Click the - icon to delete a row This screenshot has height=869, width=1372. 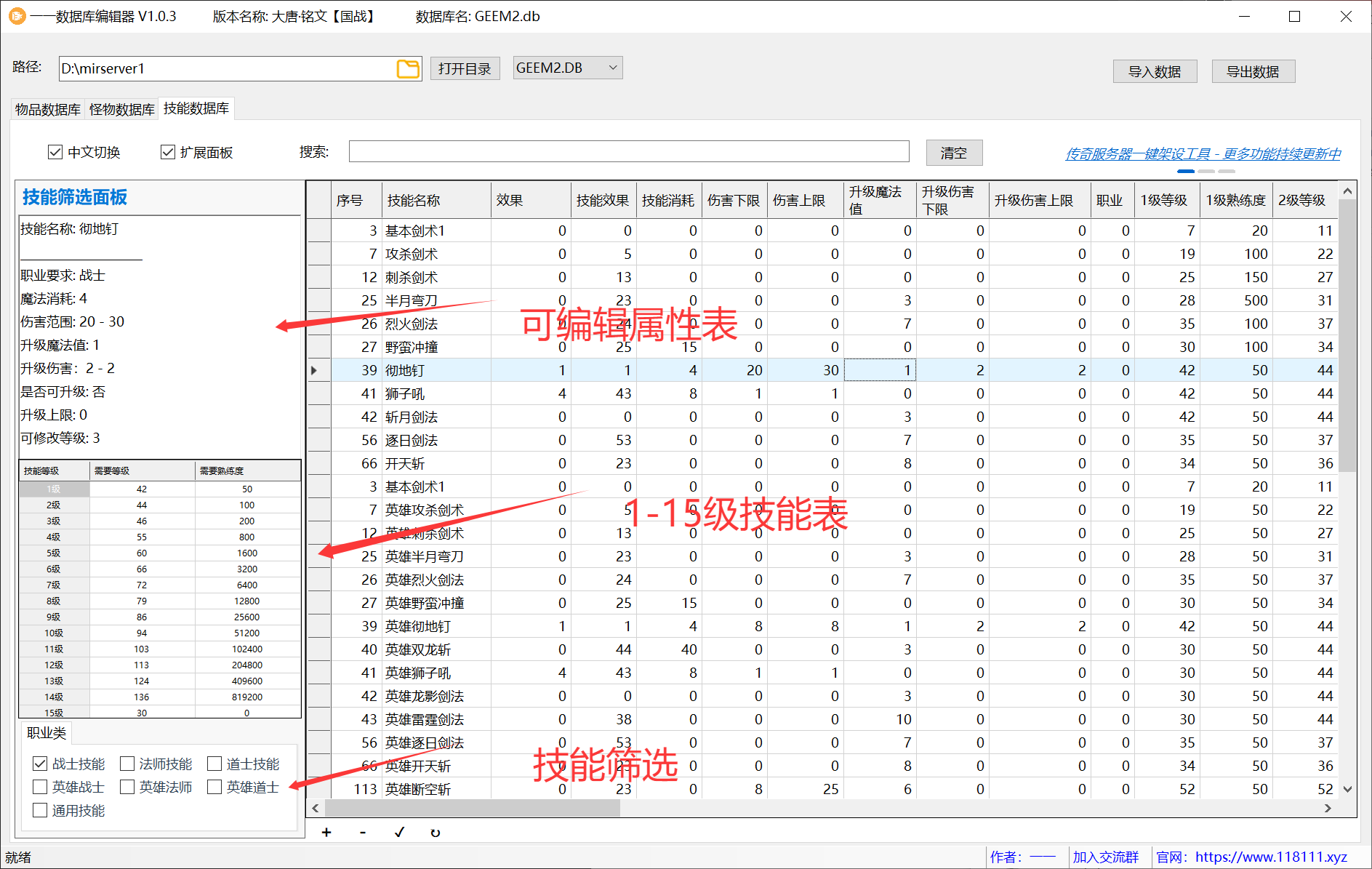(362, 832)
